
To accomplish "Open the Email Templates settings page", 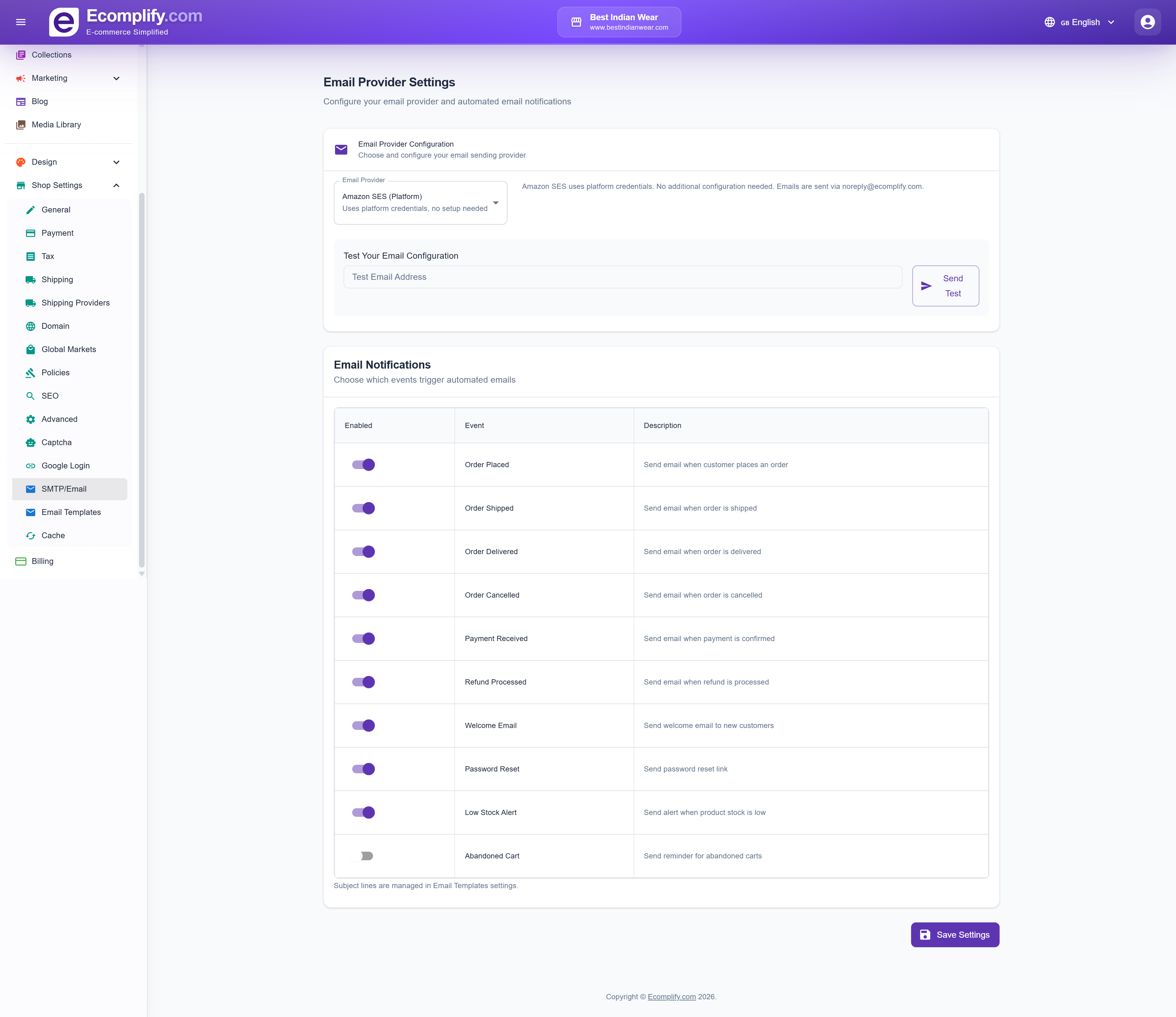I will click(x=70, y=512).
